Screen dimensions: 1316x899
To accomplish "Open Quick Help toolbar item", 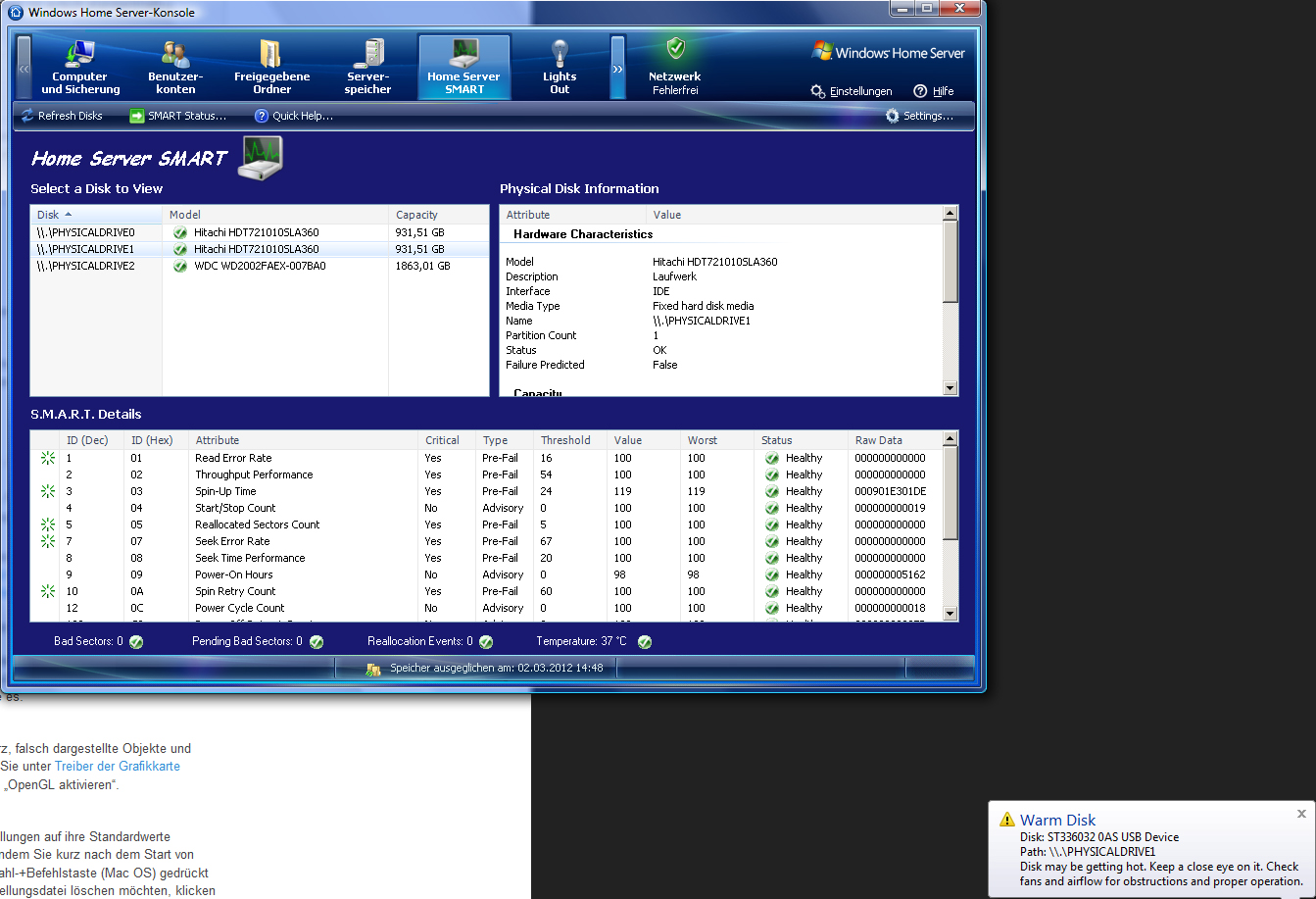I will (x=294, y=116).
